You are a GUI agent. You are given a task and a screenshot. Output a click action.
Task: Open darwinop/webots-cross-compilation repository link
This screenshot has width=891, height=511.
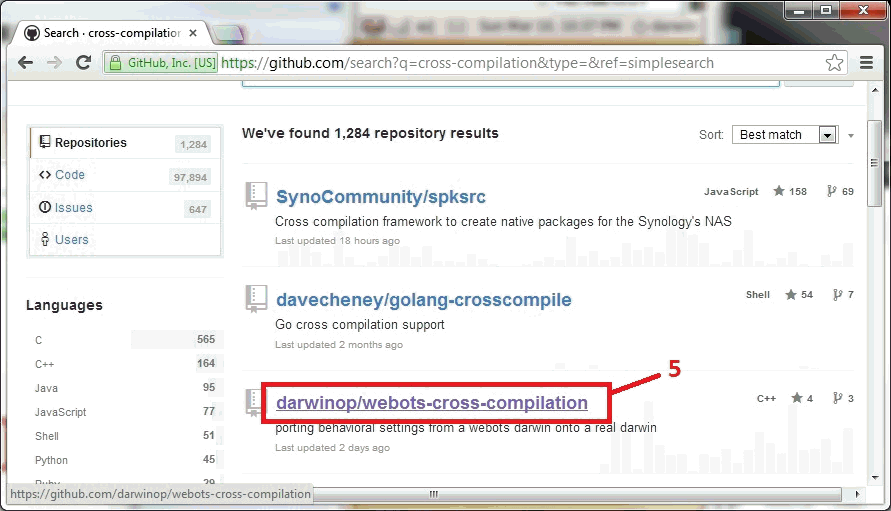click(431, 403)
